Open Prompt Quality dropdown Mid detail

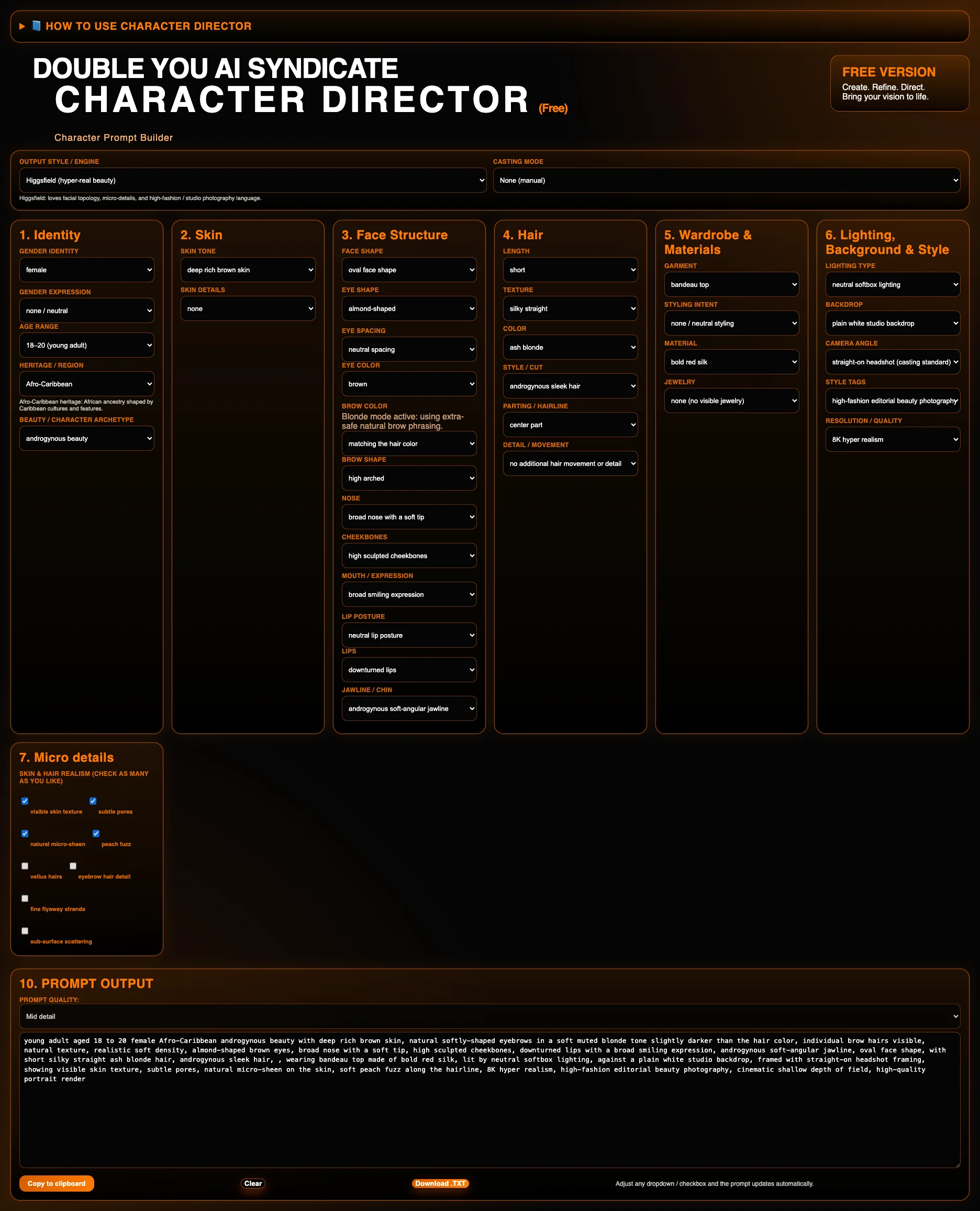(489, 1016)
